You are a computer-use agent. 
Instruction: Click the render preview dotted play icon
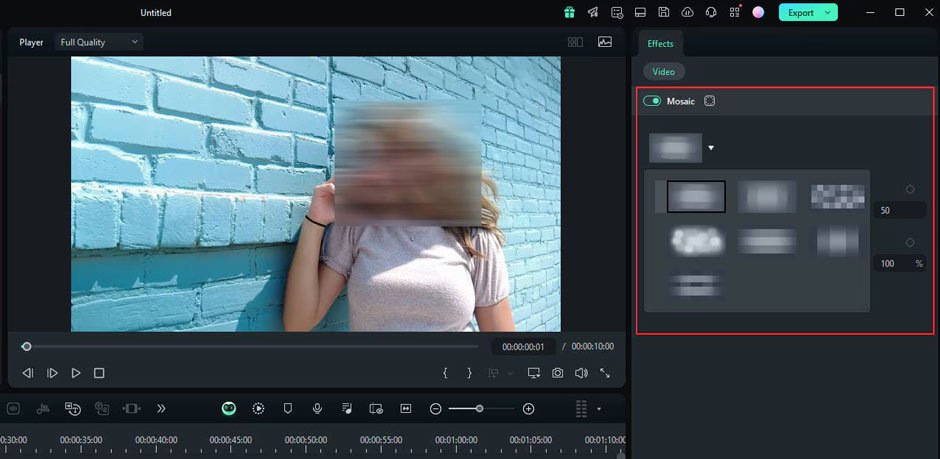tap(258, 409)
